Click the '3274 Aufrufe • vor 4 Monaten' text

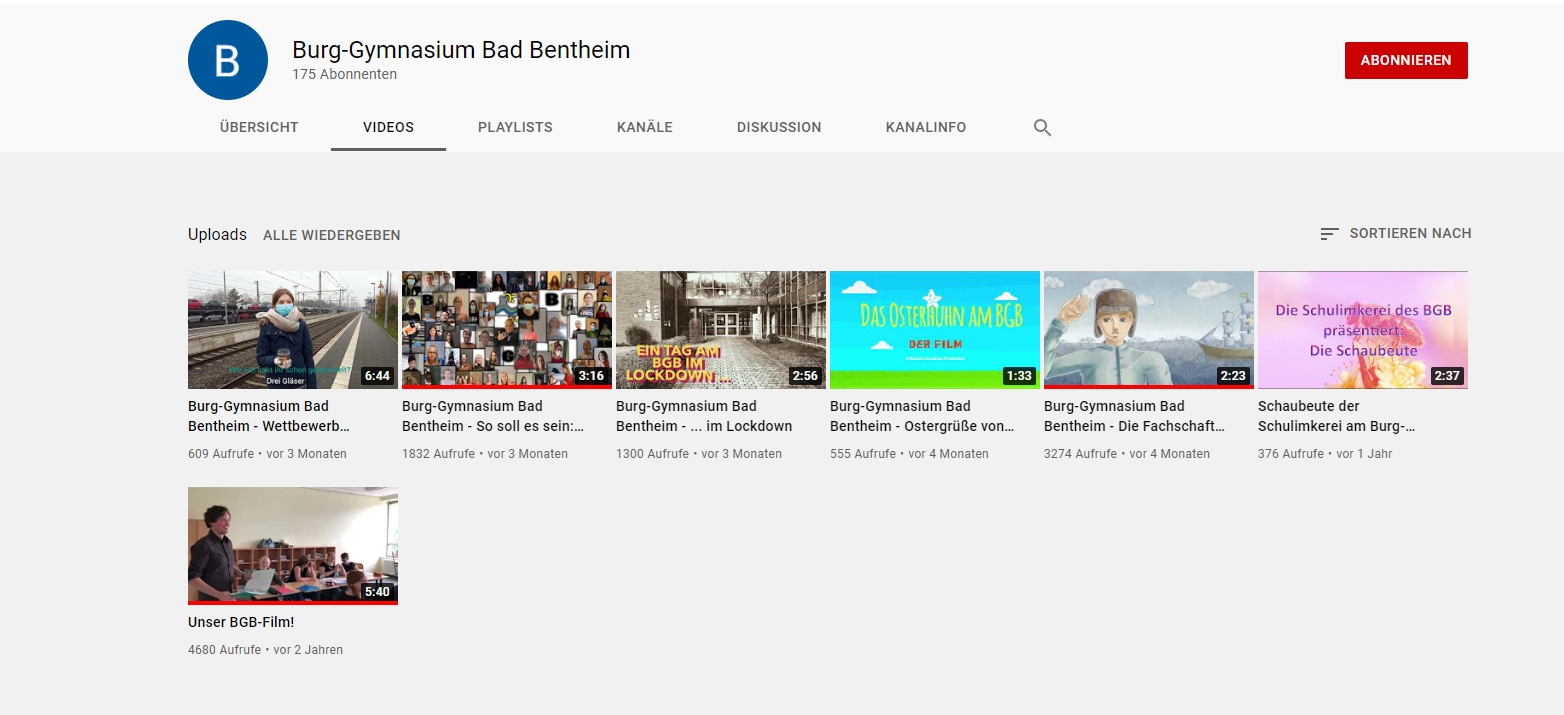point(1127,454)
